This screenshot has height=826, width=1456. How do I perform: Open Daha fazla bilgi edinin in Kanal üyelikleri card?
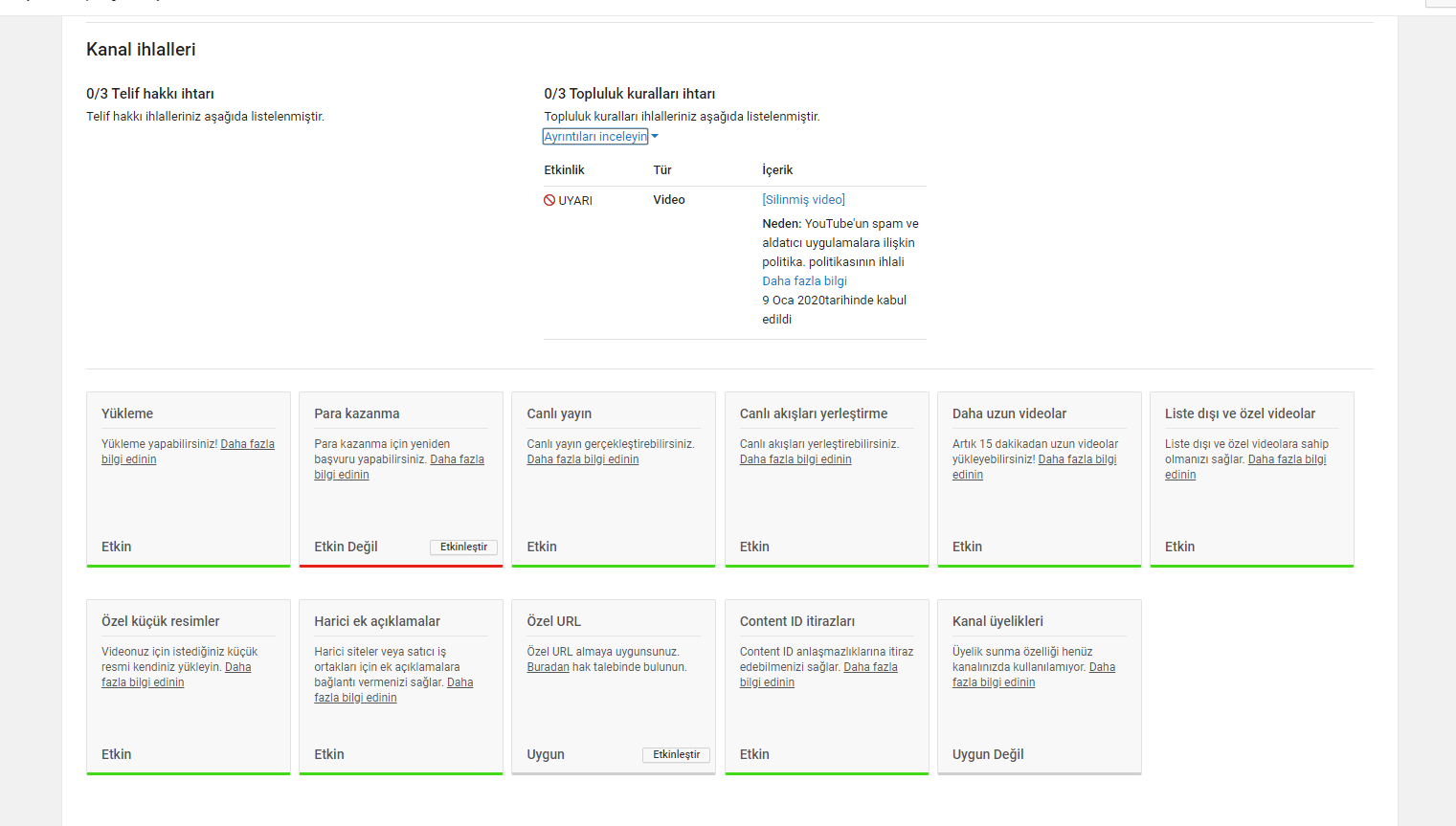[x=1034, y=675]
